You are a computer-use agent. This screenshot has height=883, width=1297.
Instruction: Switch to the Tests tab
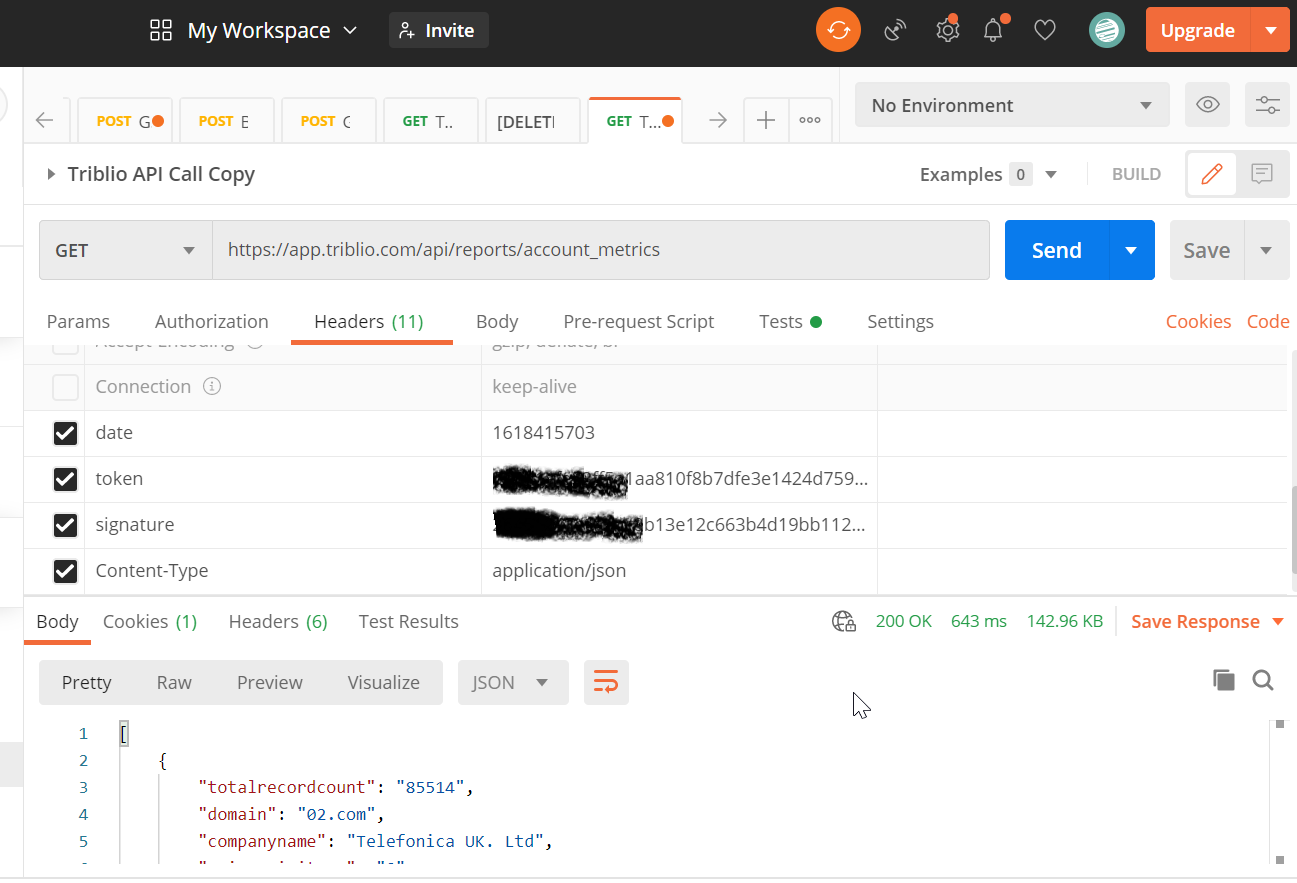tap(780, 321)
